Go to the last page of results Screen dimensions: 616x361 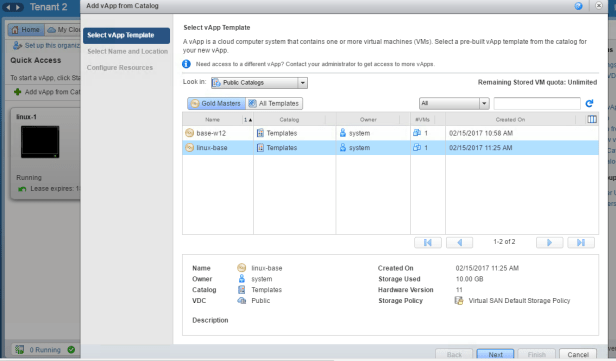(x=581, y=243)
